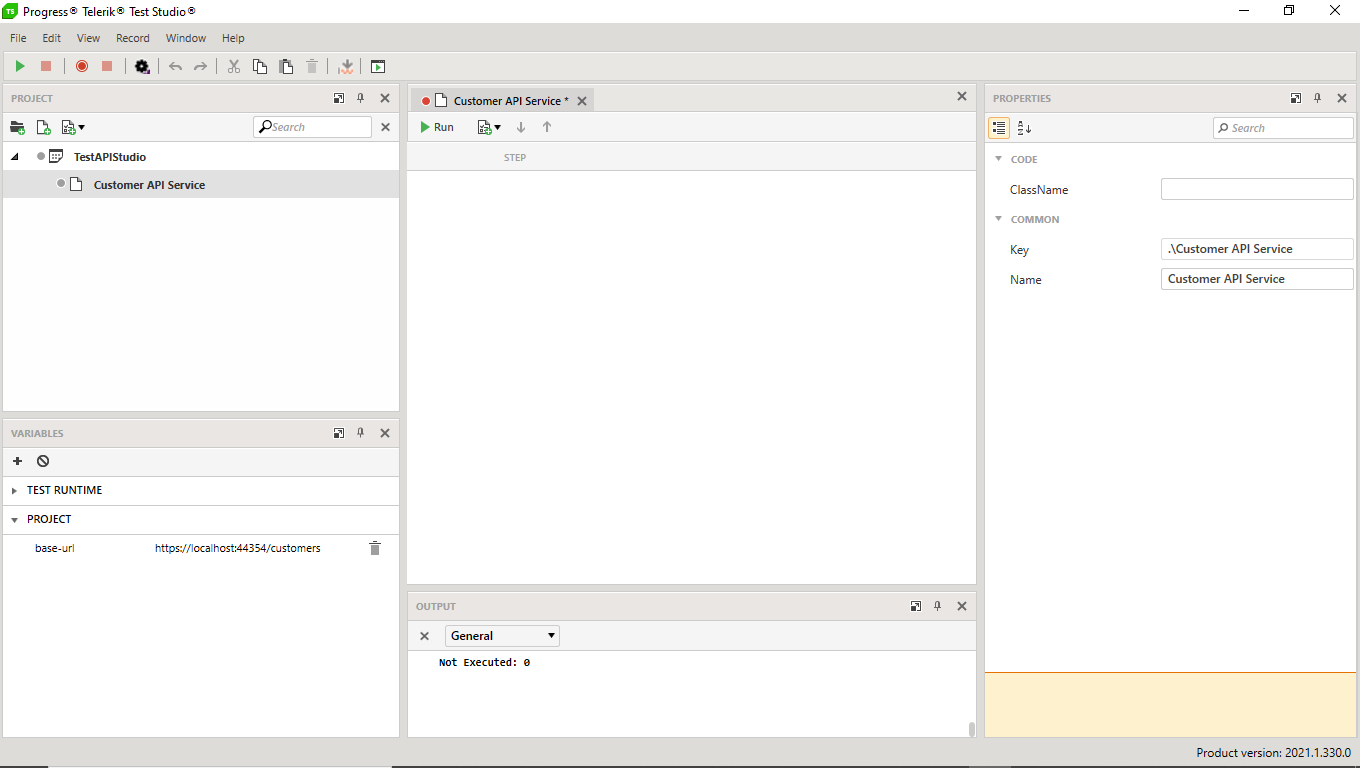Open the add-step dropdown in Project panel
Screen dimensions: 1360x768
click(x=73, y=127)
